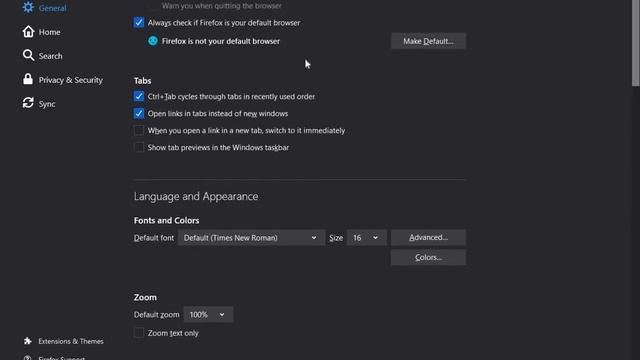Viewport: 640px width, 360px height.
Task: Click the Sync arrows icon
Action: (28, 103)
